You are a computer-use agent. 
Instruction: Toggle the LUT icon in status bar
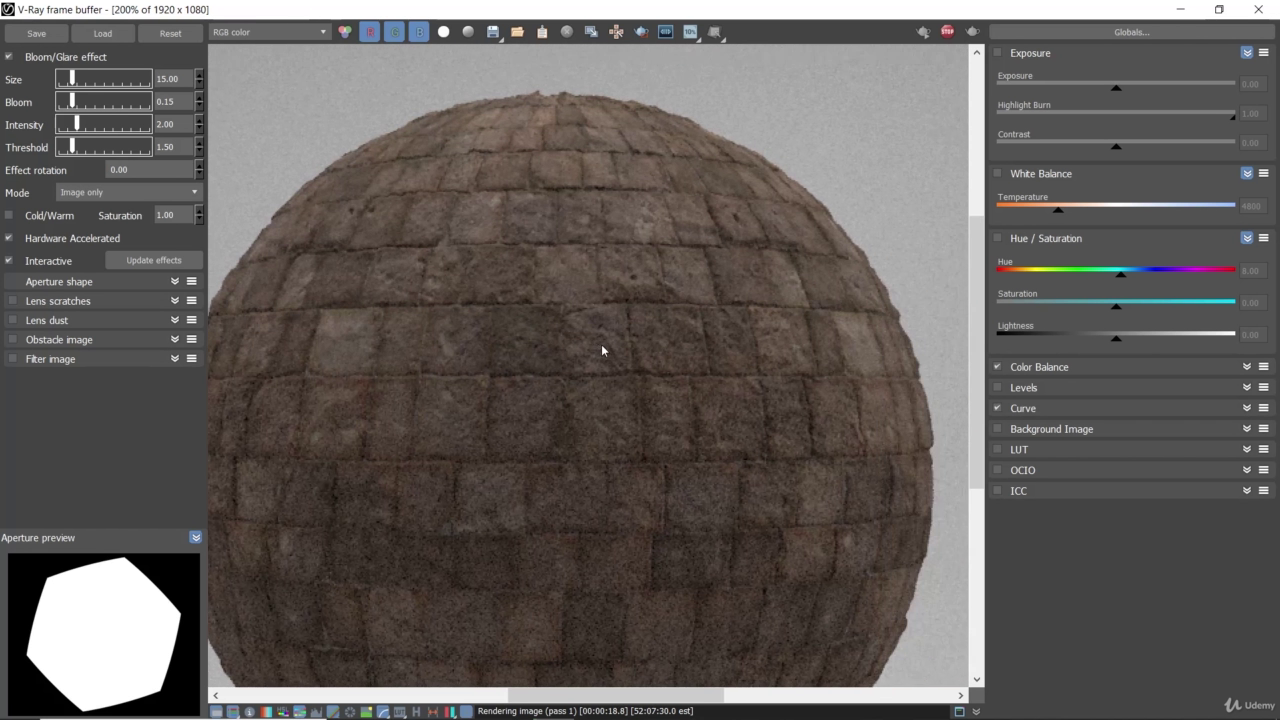click(400, 712)
